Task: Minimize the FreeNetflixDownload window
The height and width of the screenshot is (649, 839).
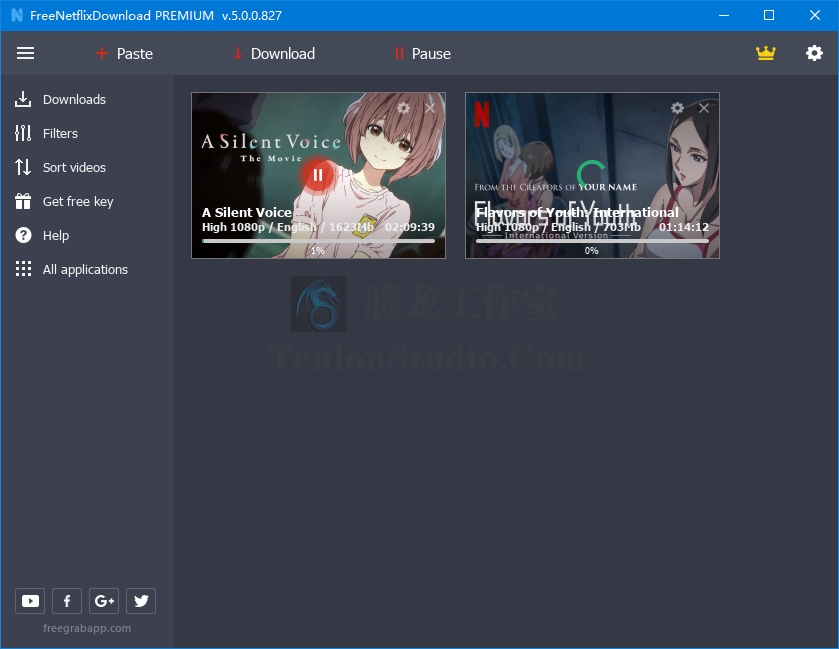Action: pyautogui.click(x=724, y=15)
